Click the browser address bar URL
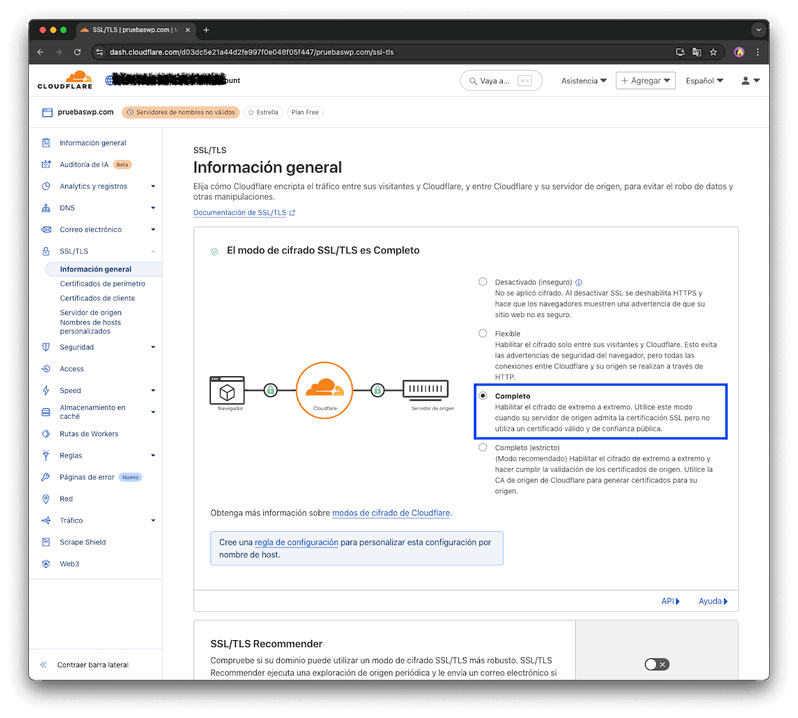This screenshot has width=798, height=718. coord(251,52)
